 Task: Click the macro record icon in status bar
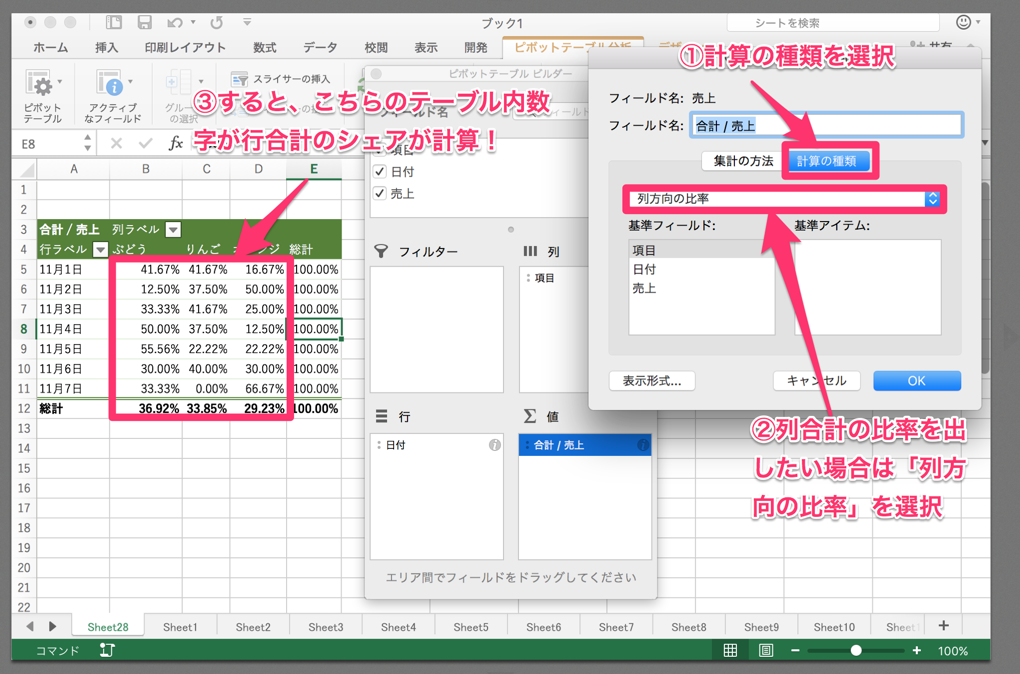pyautogui.click(x=107, y=650)
